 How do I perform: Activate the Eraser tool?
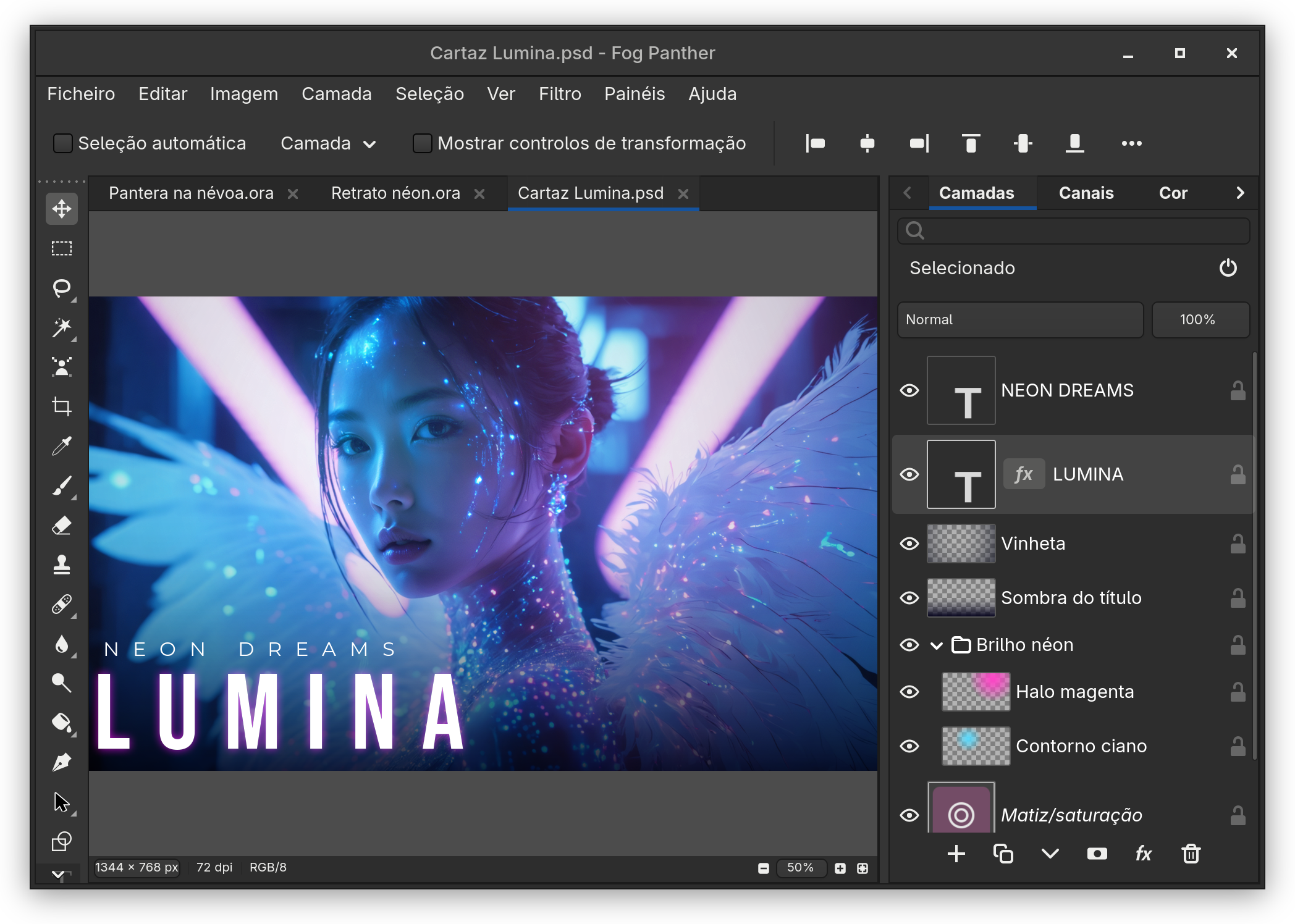click(x=62, y=525)
